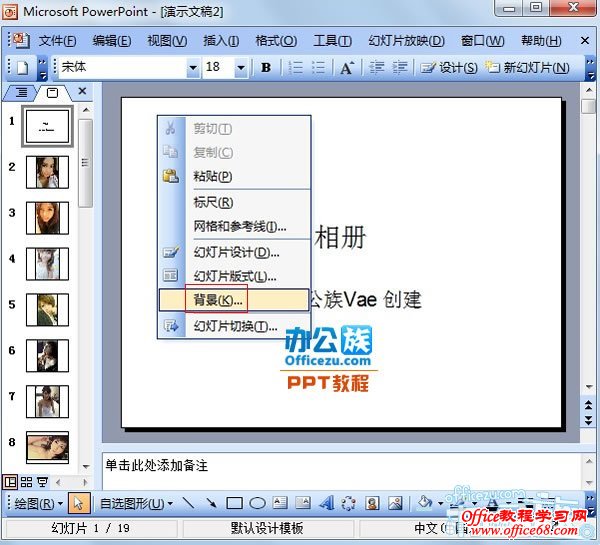This screenshot has width=600, height=545.
Task: Go to next slide with double-down arrow
Action: point(589,420)
